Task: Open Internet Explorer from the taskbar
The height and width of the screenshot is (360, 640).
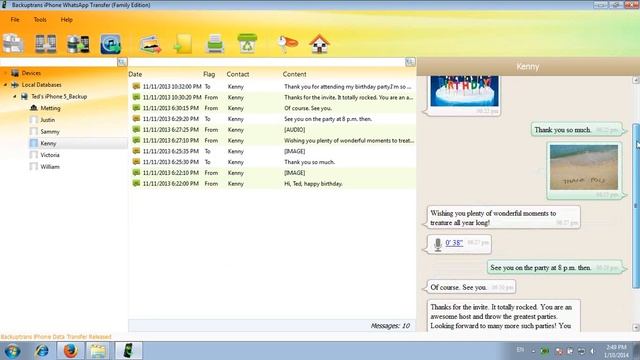Action: click(x=42, y=351)
